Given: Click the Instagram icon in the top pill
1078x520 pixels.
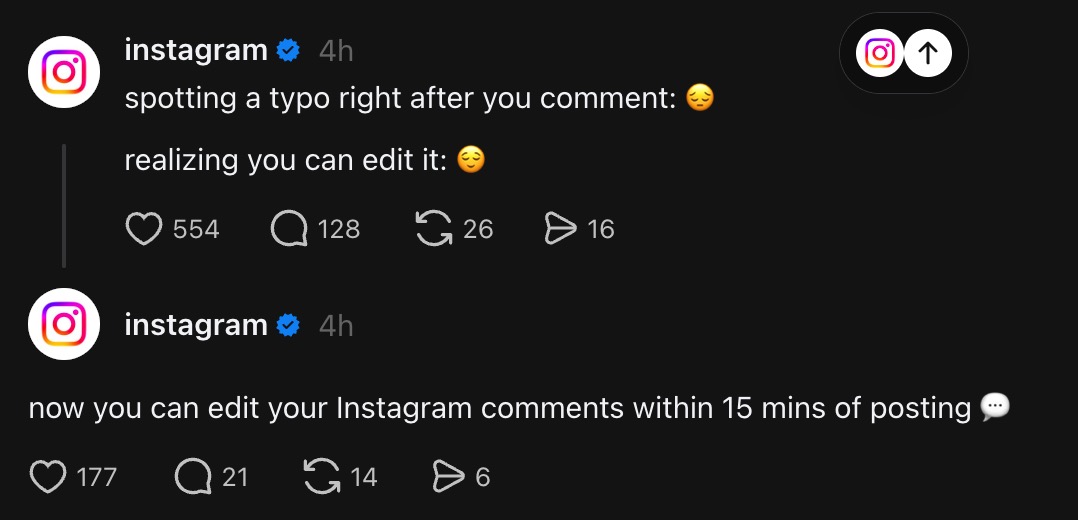Looking at the screenshot, I should pyautogui.click(x=880, y=54).
